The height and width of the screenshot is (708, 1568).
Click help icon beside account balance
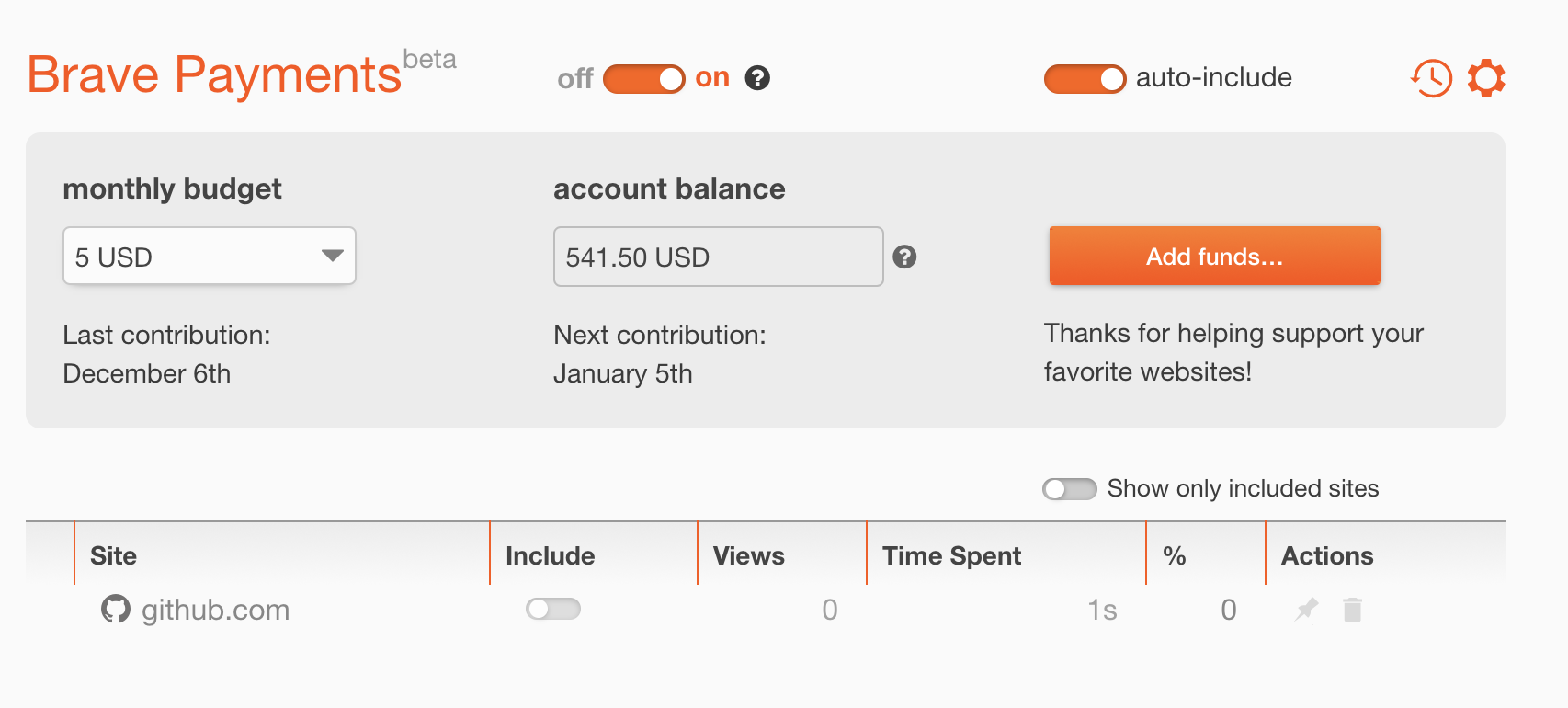904,257
